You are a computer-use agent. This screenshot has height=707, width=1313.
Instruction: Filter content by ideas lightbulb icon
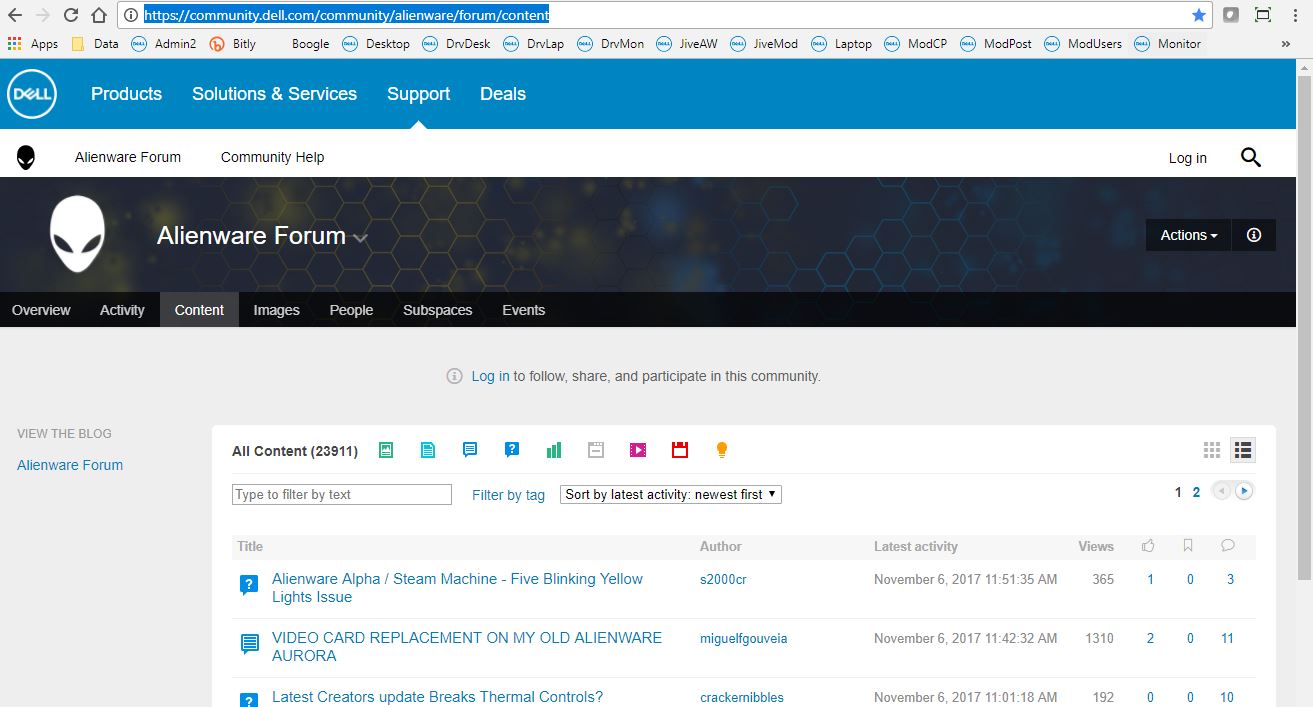[x=722, y=450]
